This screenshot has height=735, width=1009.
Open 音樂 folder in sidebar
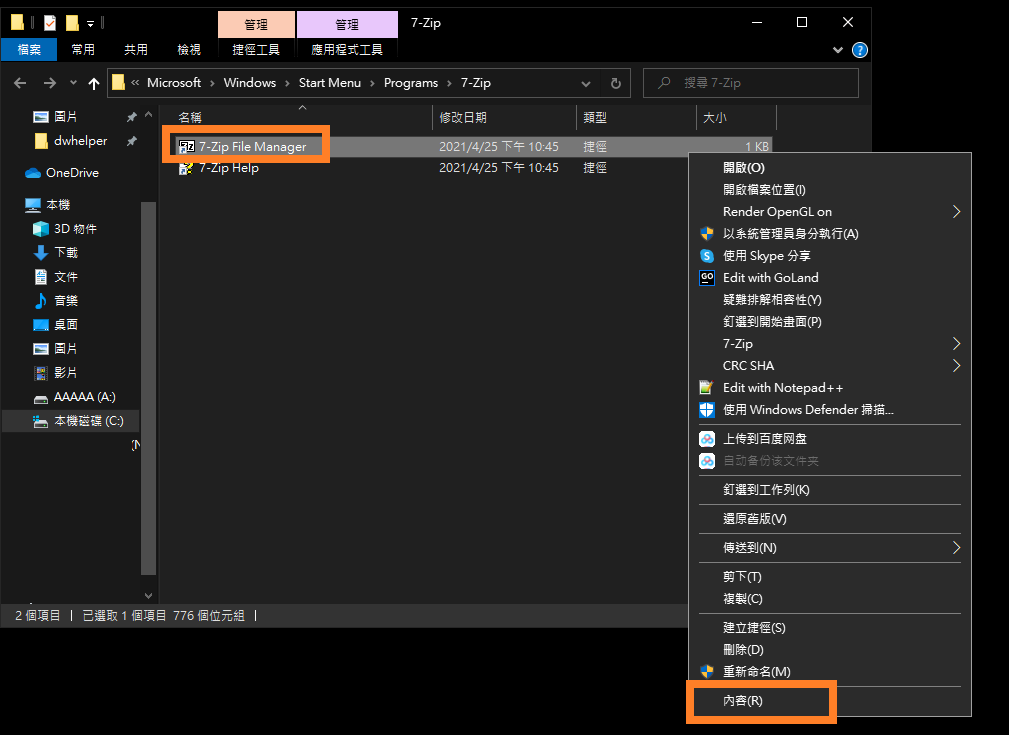[x=66, y=301]
